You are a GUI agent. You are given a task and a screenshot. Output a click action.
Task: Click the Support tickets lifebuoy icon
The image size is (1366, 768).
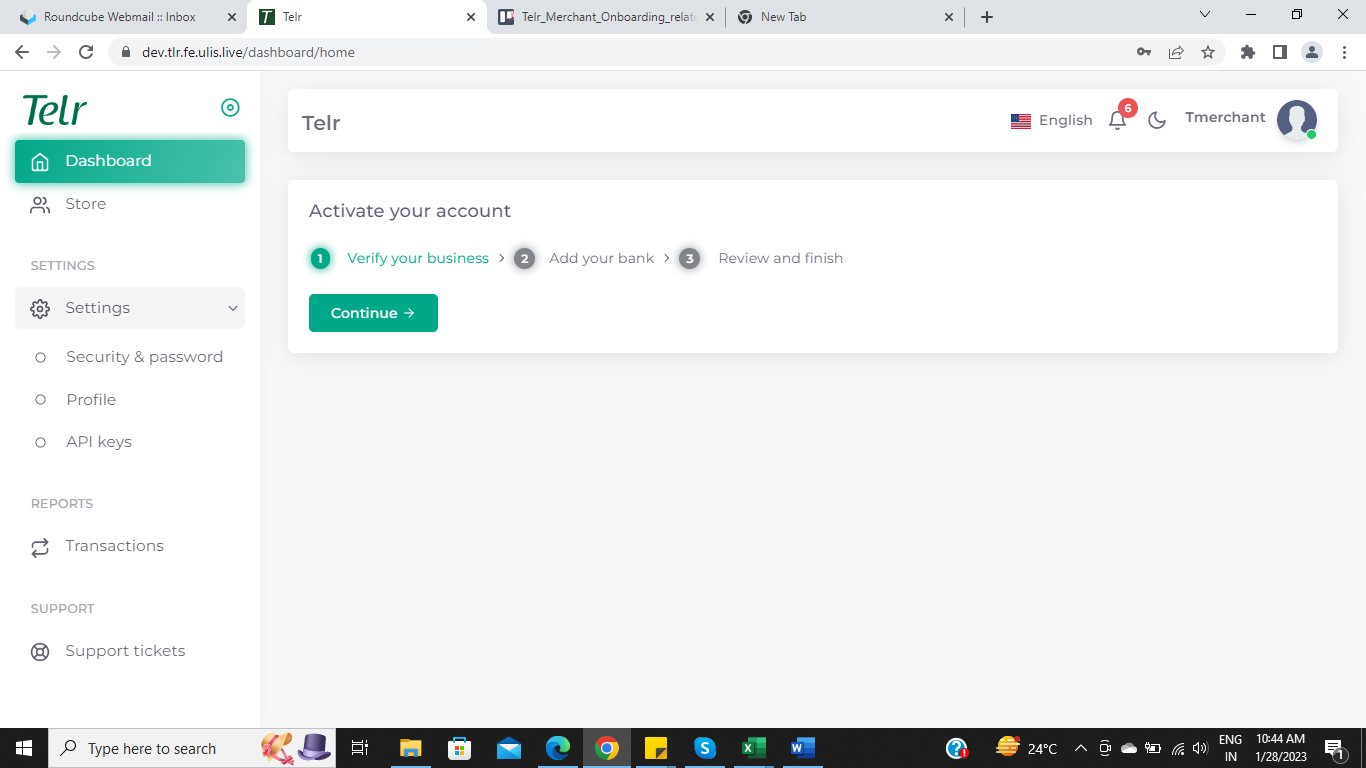40,652
